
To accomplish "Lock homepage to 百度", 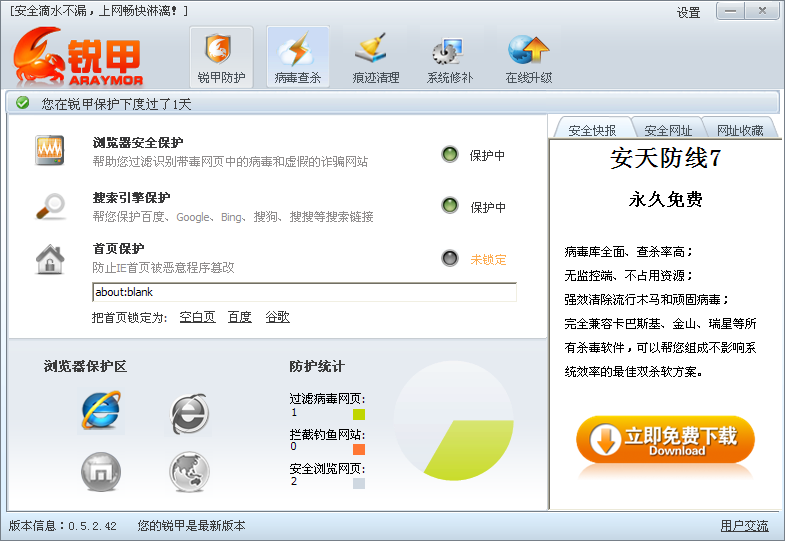I will tap(240, 317).
